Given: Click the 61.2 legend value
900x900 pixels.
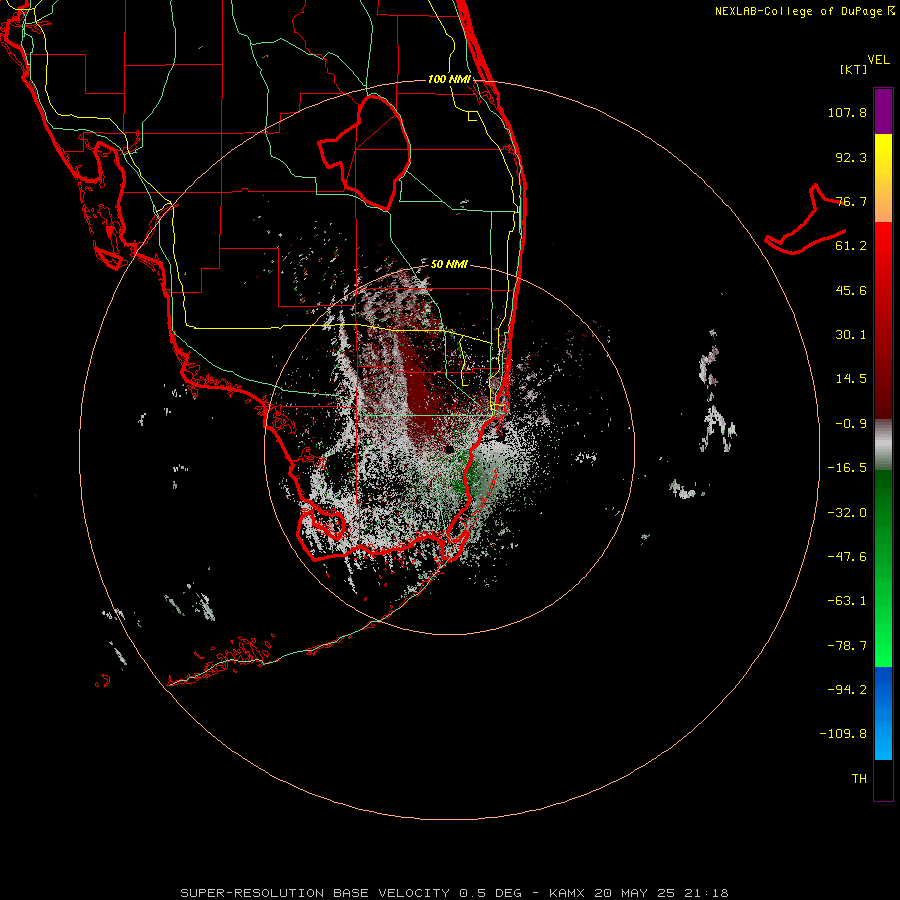Looking at the screenshot, I should point(851,246).
